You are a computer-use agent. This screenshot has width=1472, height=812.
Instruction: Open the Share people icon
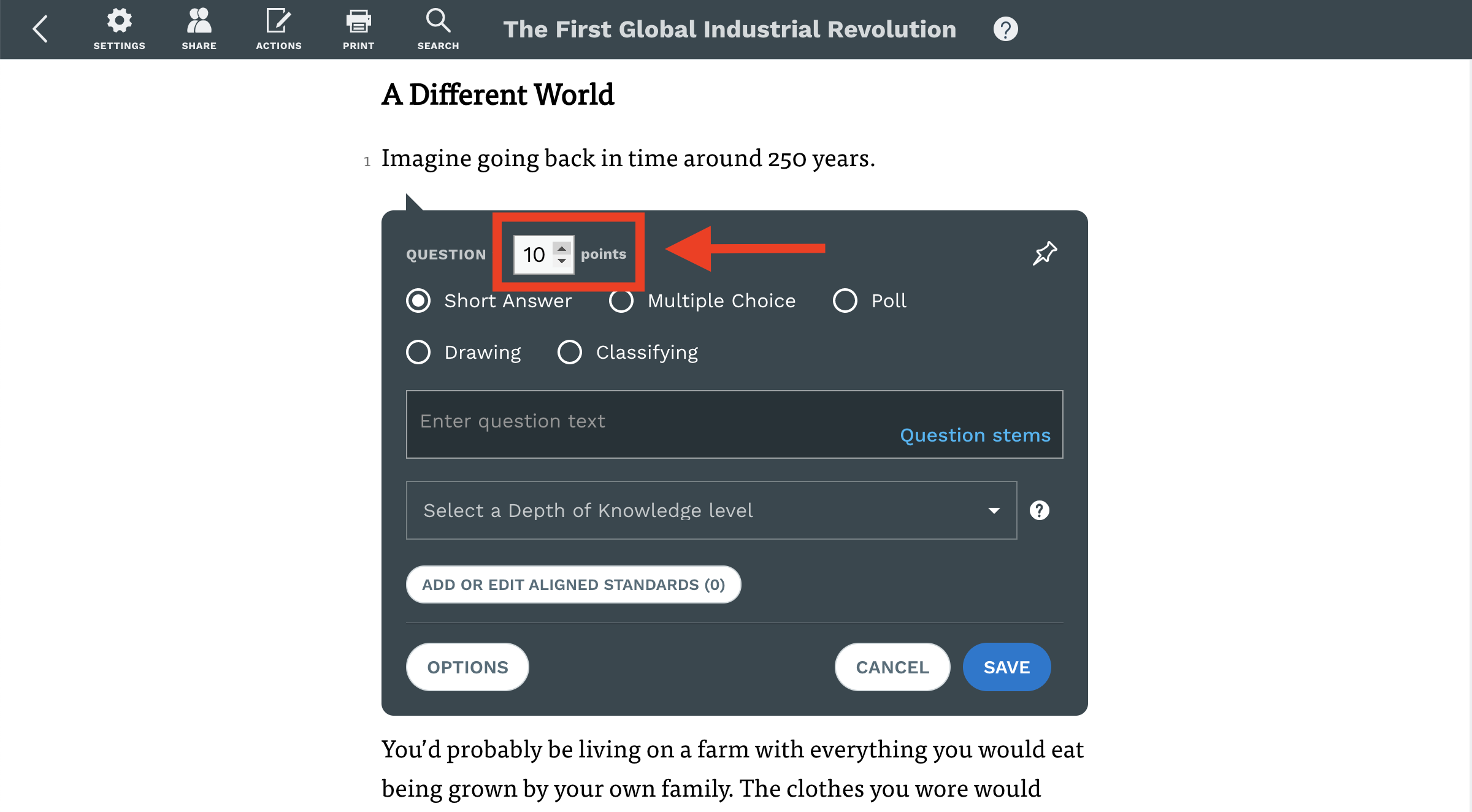click(199, 29)
